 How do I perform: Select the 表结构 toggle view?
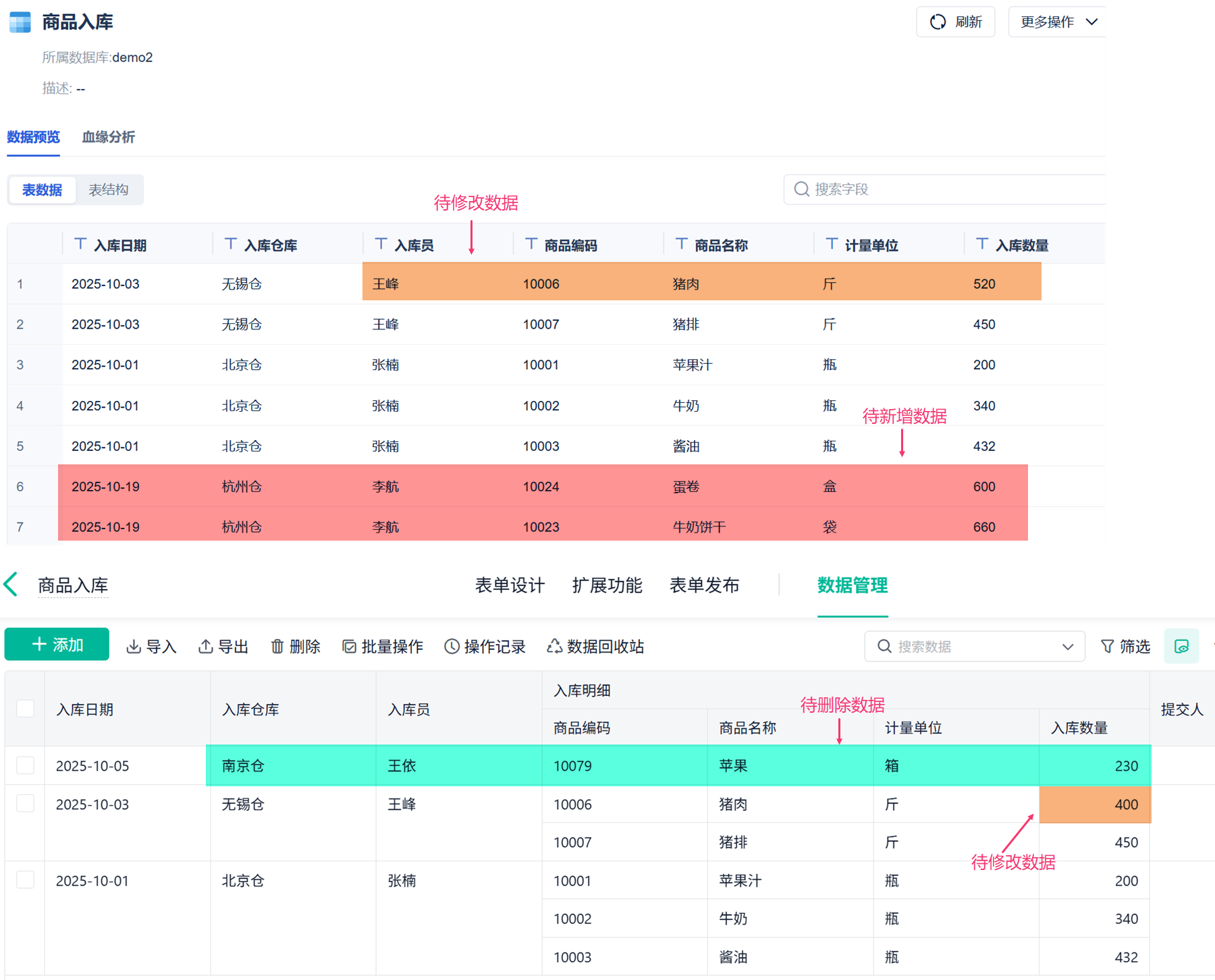(x=109, y=190)
